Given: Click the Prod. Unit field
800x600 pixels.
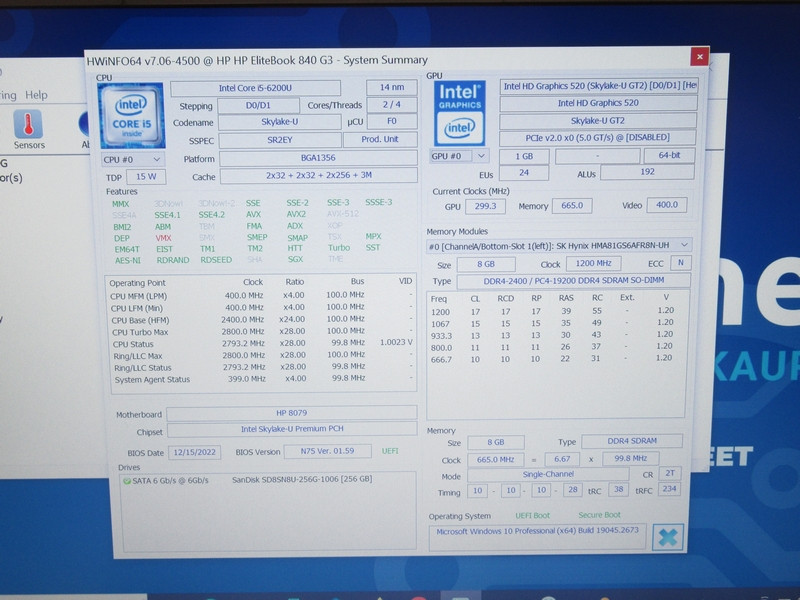Looking at the screenshot, I should (380, 139).
